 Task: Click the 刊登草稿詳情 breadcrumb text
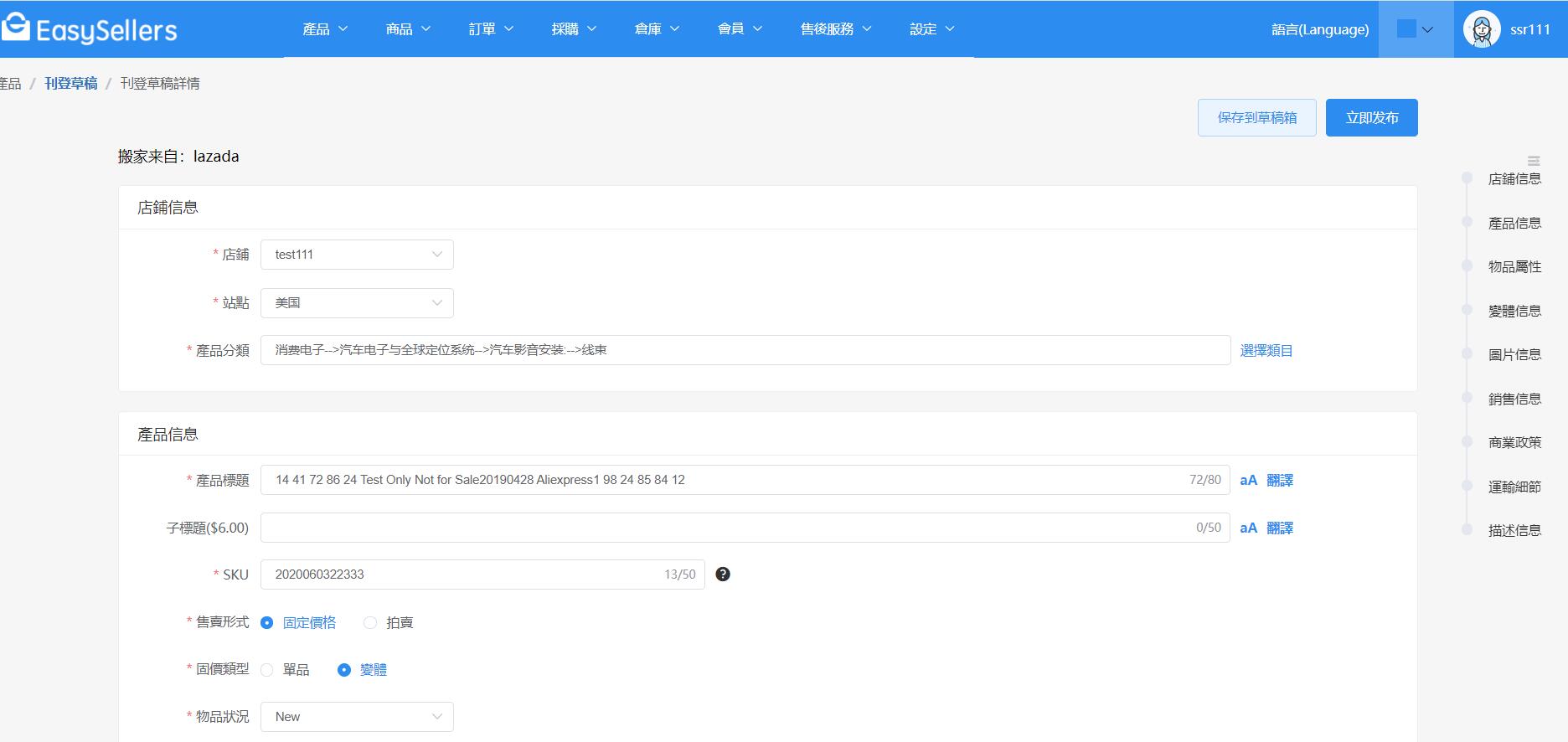(160, 83)
